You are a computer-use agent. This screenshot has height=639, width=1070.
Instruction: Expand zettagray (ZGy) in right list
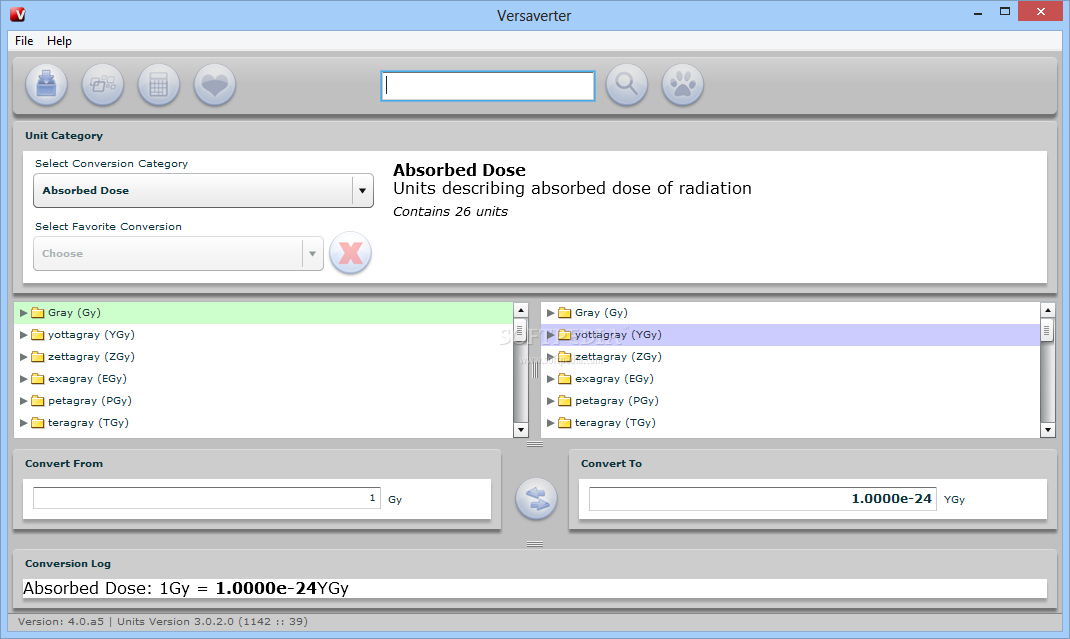coord(550,356)
